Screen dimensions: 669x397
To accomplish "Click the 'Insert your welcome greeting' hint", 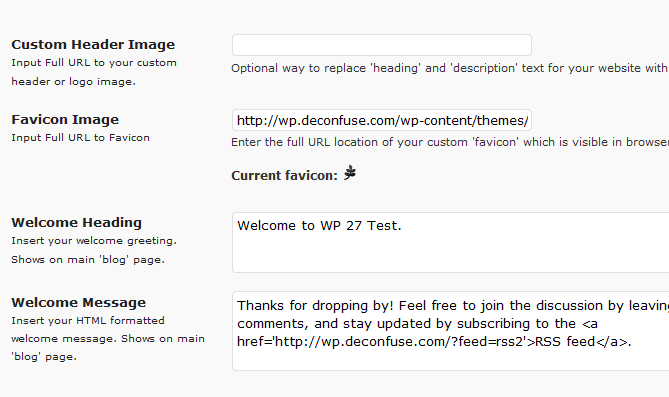I will tap(94, 241).
